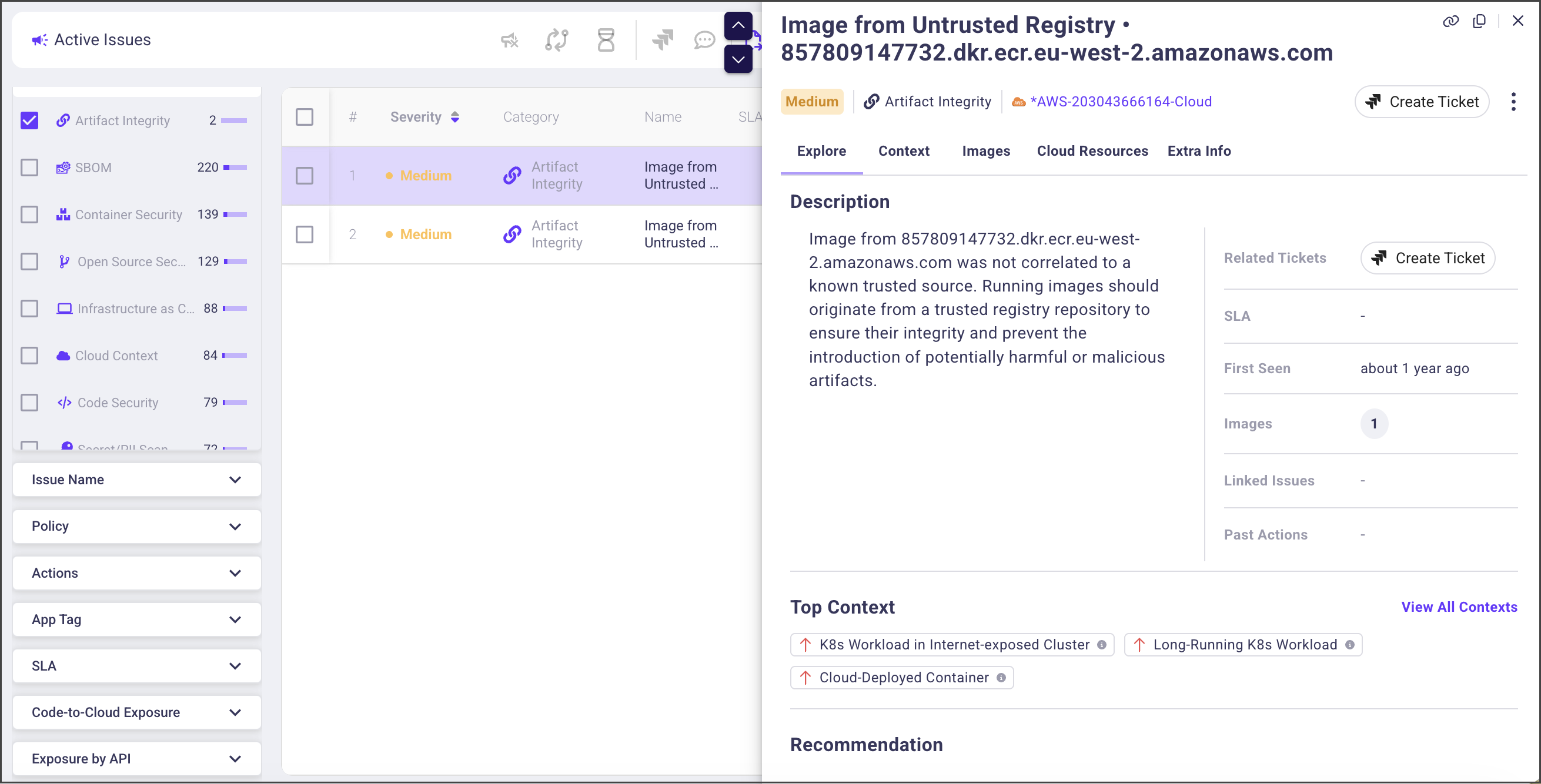Go to next issue with down arrow
The image size is (1541, 784).
(x=738, y=59)
